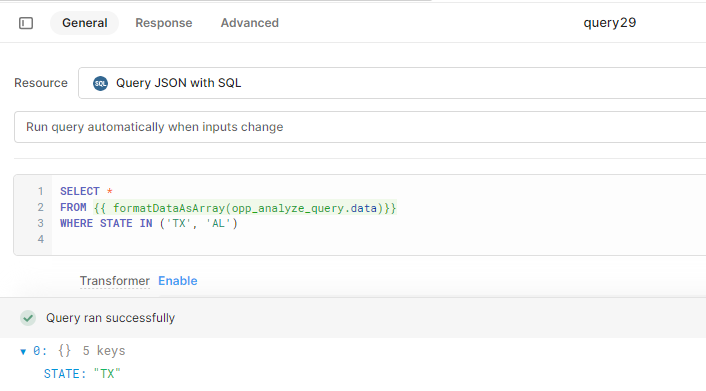Open the Resource dropdown
706x391 pixels.
point(392,83)
